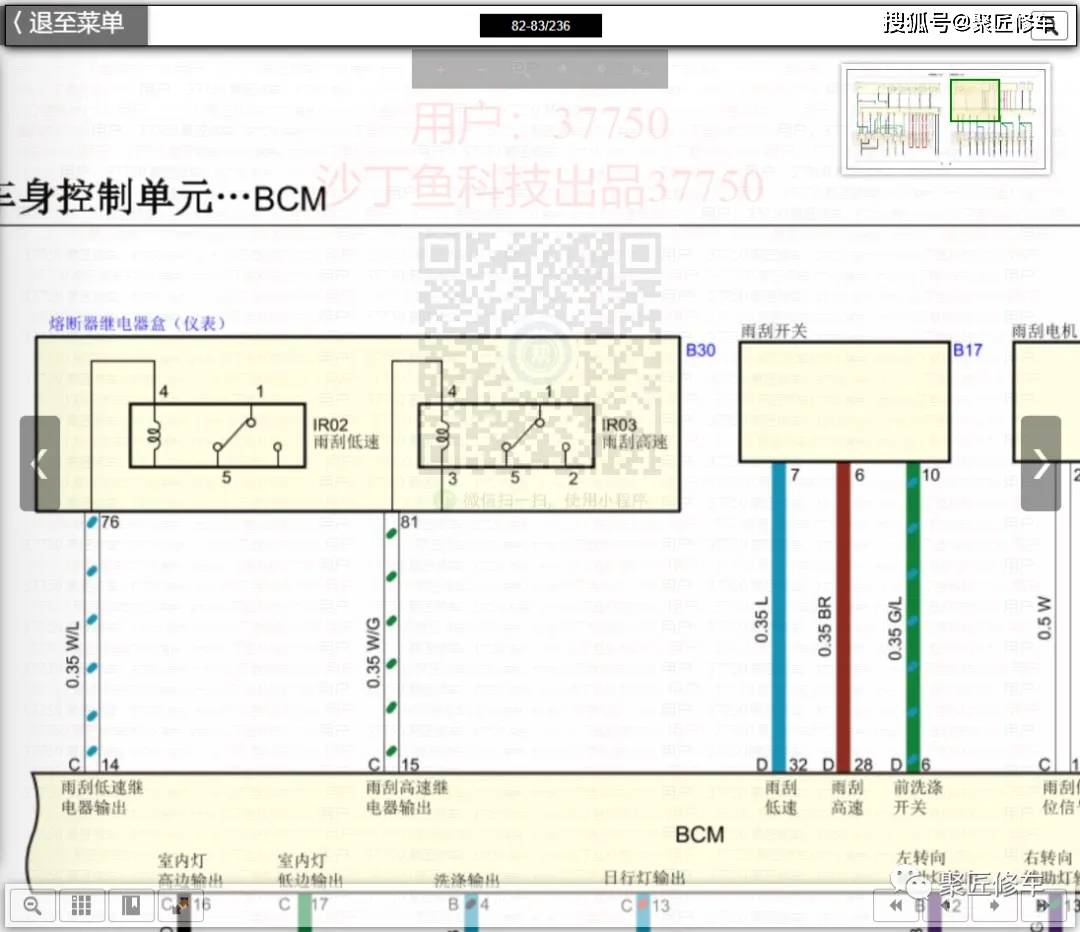Click the 82-83/236 page indicator

540,25
